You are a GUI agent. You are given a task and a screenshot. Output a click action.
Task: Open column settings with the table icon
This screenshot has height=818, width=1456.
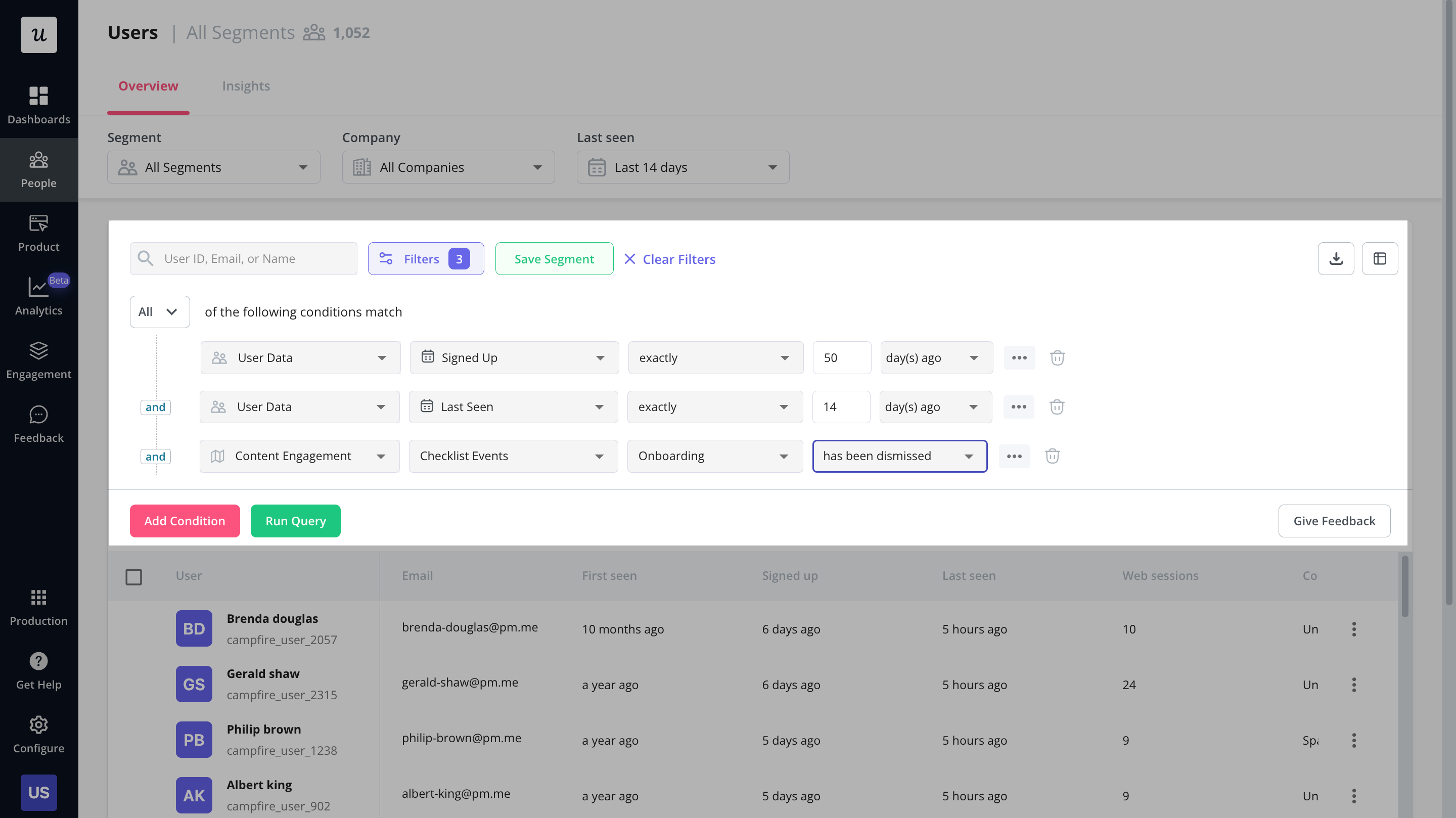(x=1380, y=258)
